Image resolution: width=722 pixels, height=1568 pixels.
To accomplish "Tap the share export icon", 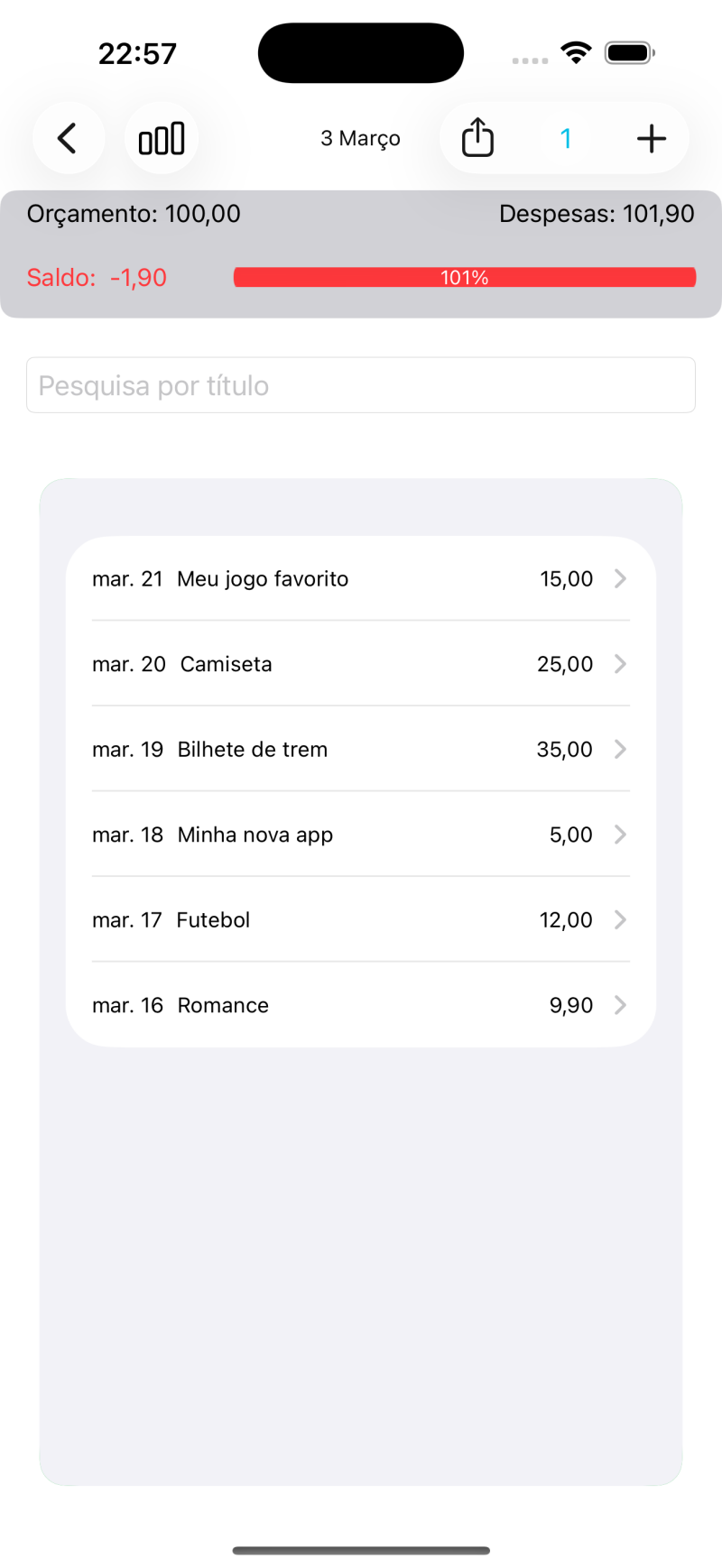I will (477, 139).
